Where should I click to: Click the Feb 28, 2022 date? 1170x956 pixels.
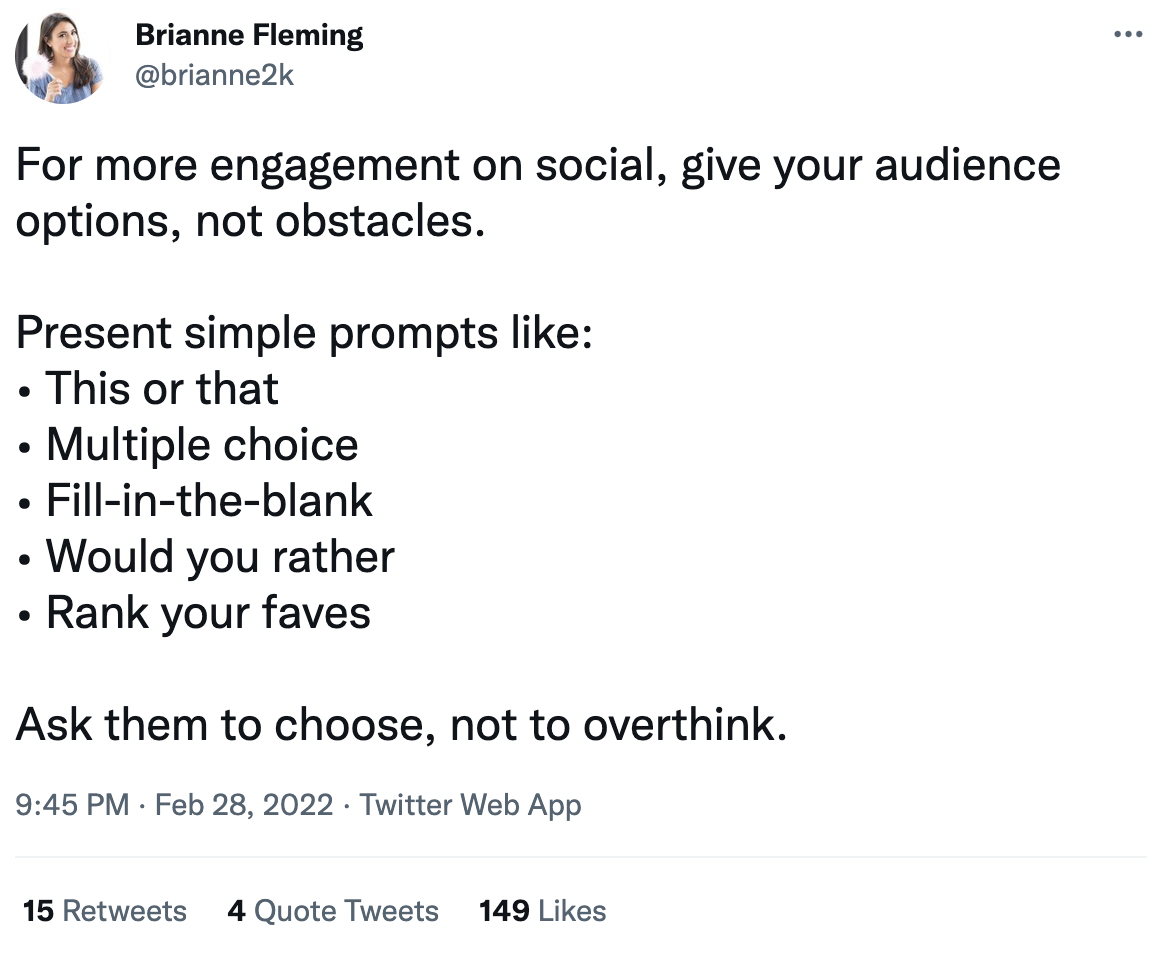coord(244,805)
